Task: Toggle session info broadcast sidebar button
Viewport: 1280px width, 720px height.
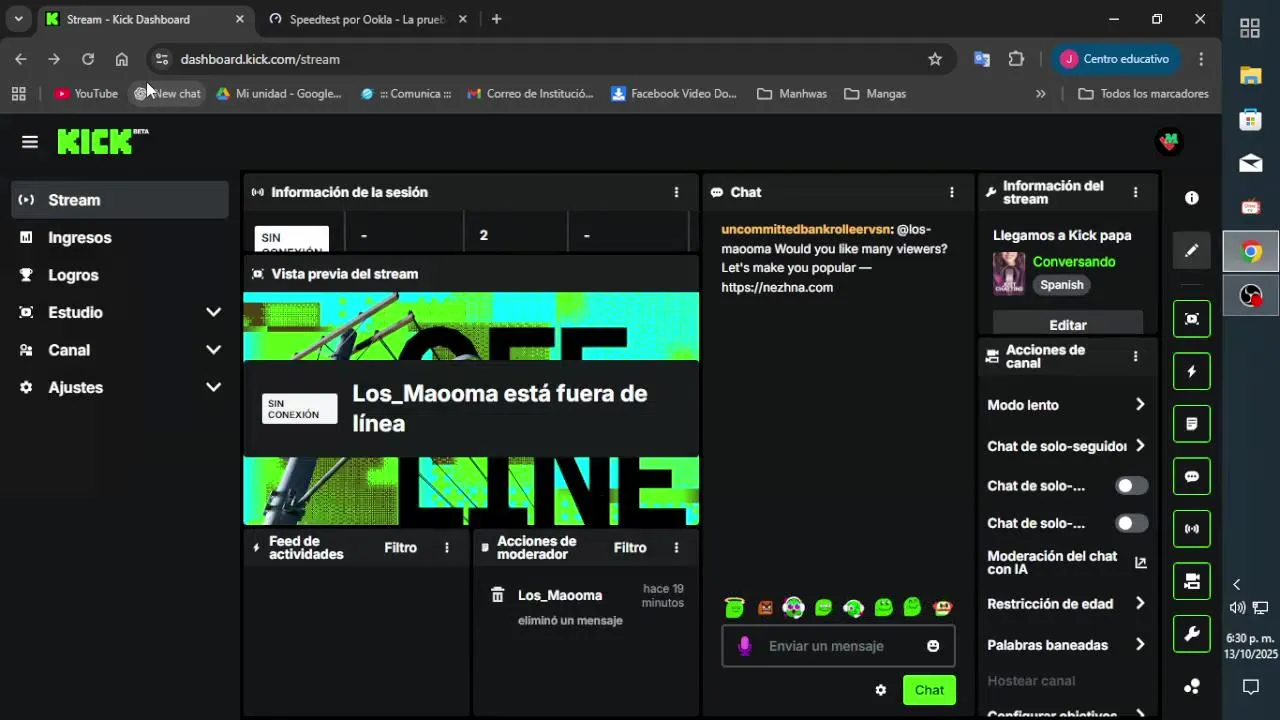Action: 1192,529
